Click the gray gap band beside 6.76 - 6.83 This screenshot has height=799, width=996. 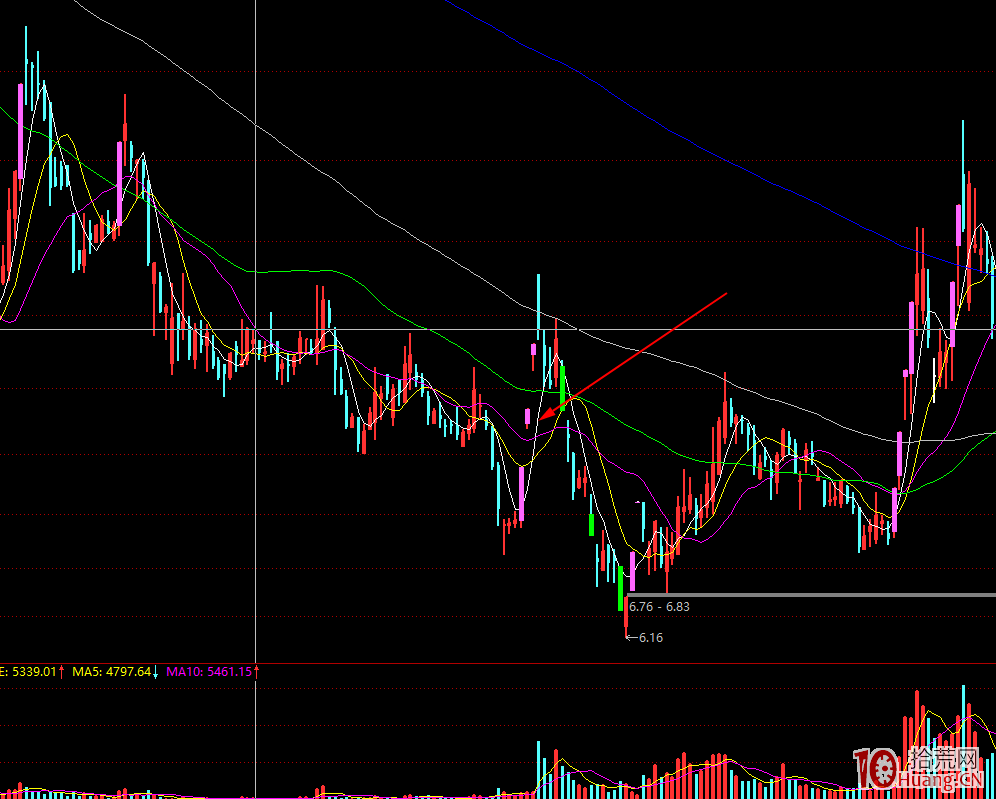click(811, 595)
